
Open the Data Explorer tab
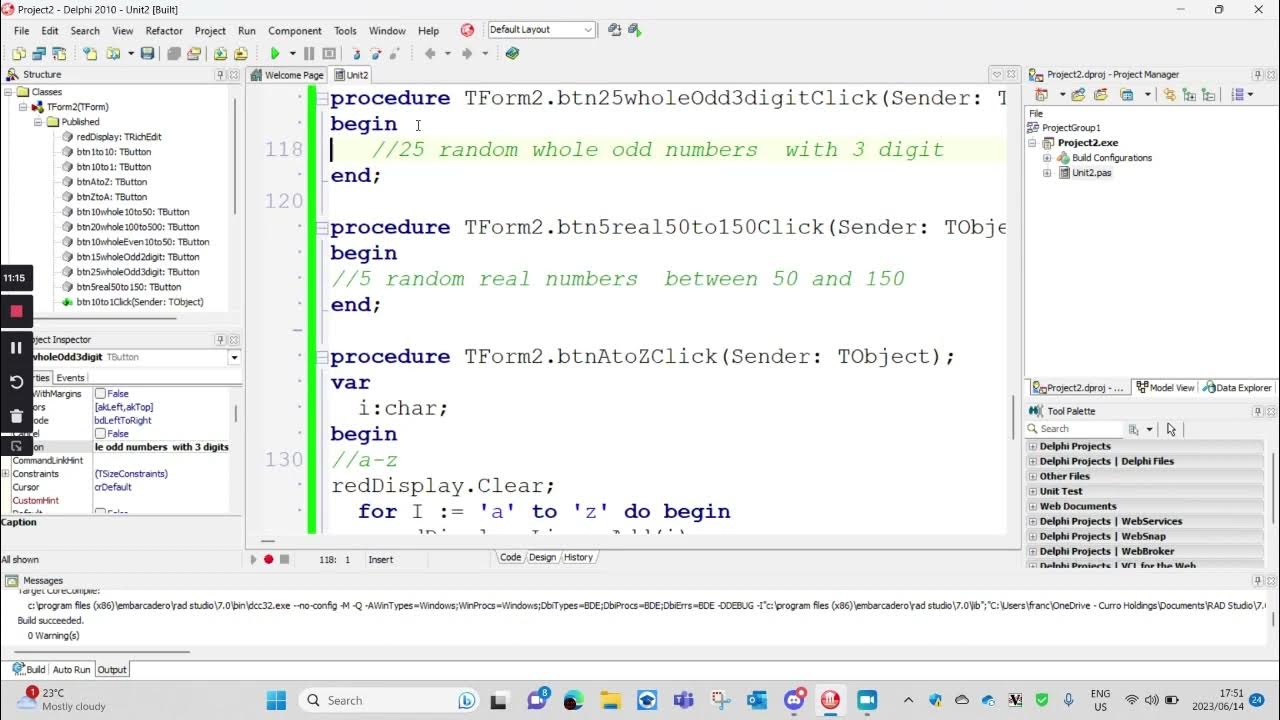[1239, 388]
